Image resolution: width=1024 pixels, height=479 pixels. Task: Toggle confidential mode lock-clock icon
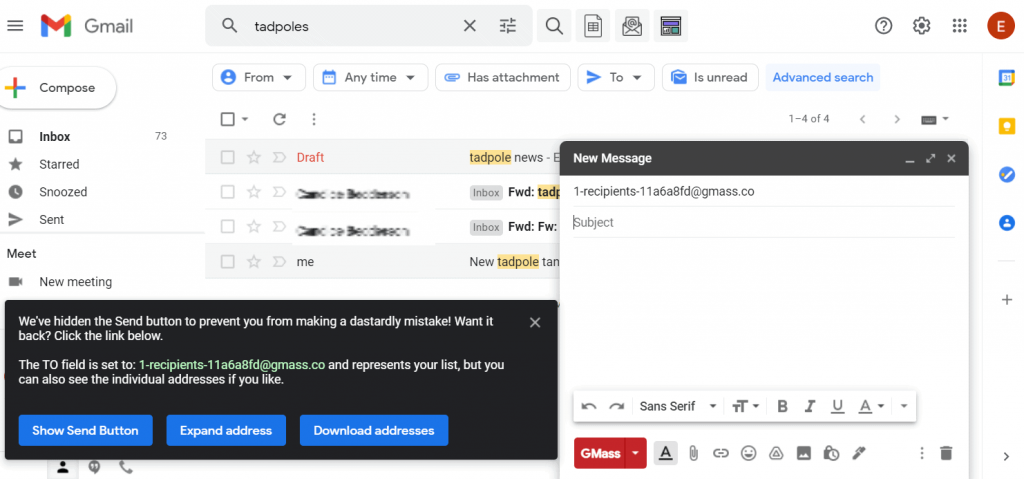click(x=831, y=453)
